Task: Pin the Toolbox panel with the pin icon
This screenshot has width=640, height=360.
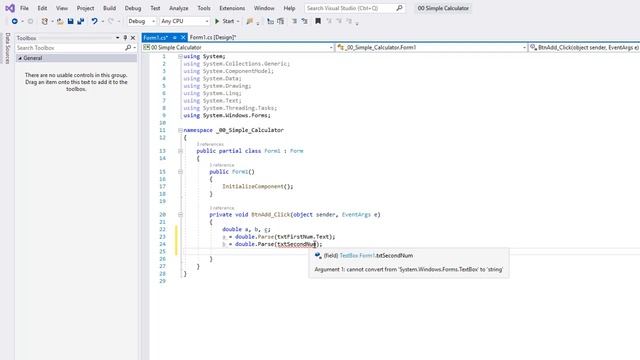Action: tap(125, 38)
